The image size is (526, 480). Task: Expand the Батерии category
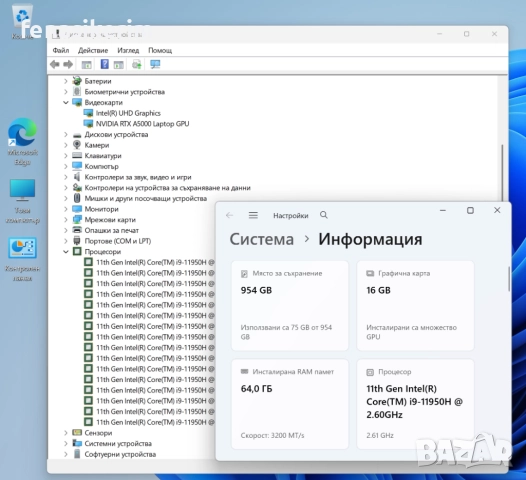coord(66,81)
